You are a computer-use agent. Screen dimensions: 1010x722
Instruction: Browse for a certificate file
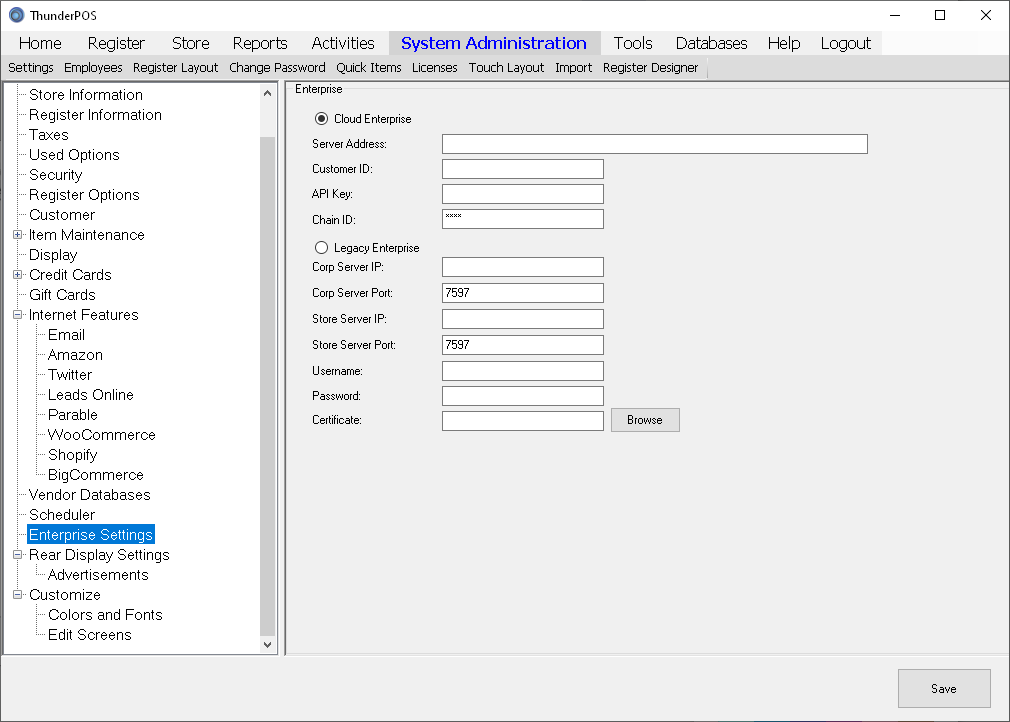point(645,420)
